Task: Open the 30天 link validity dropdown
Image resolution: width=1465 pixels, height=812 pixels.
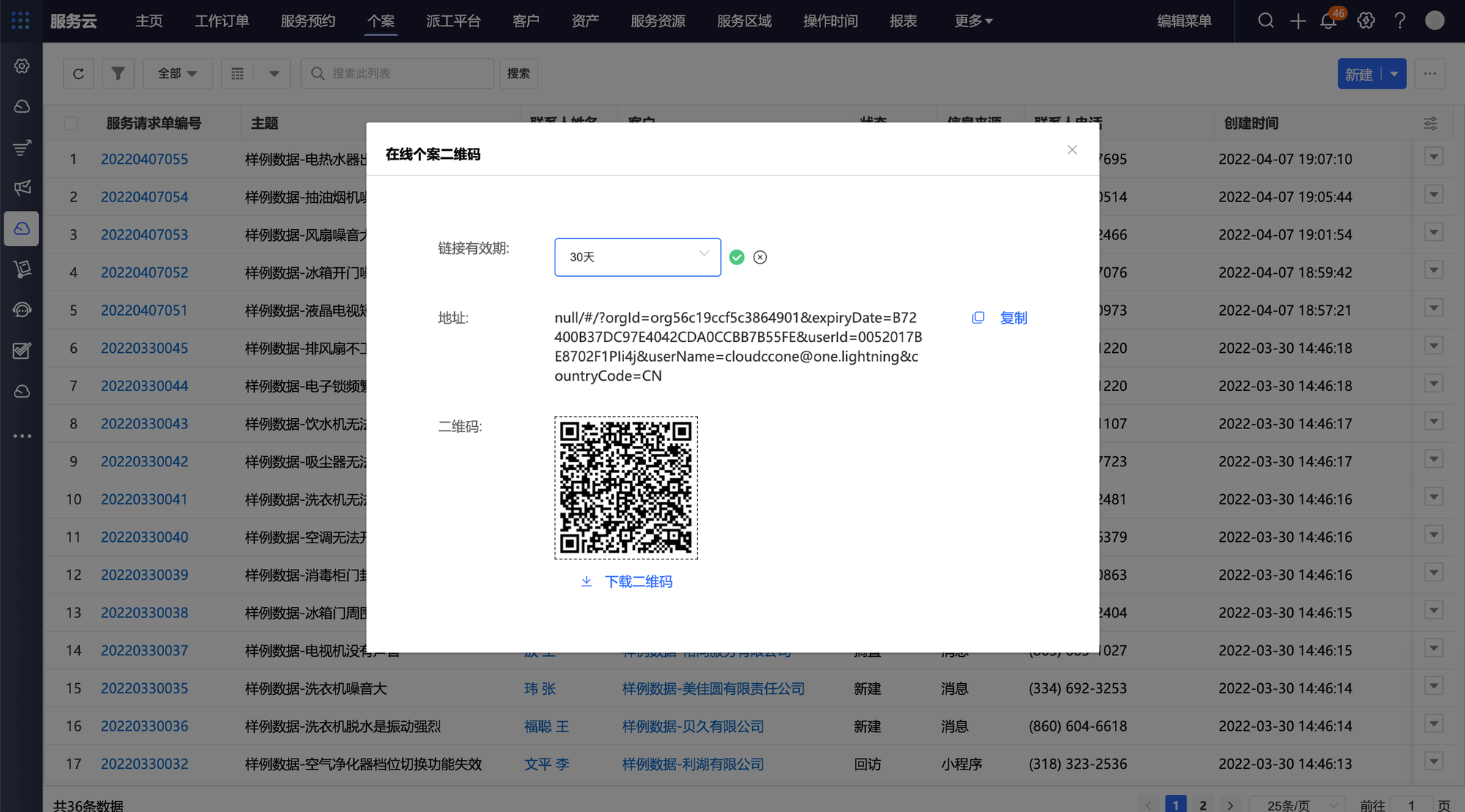Action: (637, 257)
